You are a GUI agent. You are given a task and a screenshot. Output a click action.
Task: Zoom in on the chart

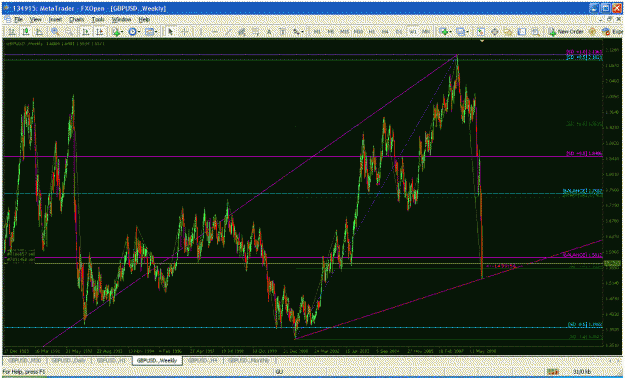tap(55, 32)
